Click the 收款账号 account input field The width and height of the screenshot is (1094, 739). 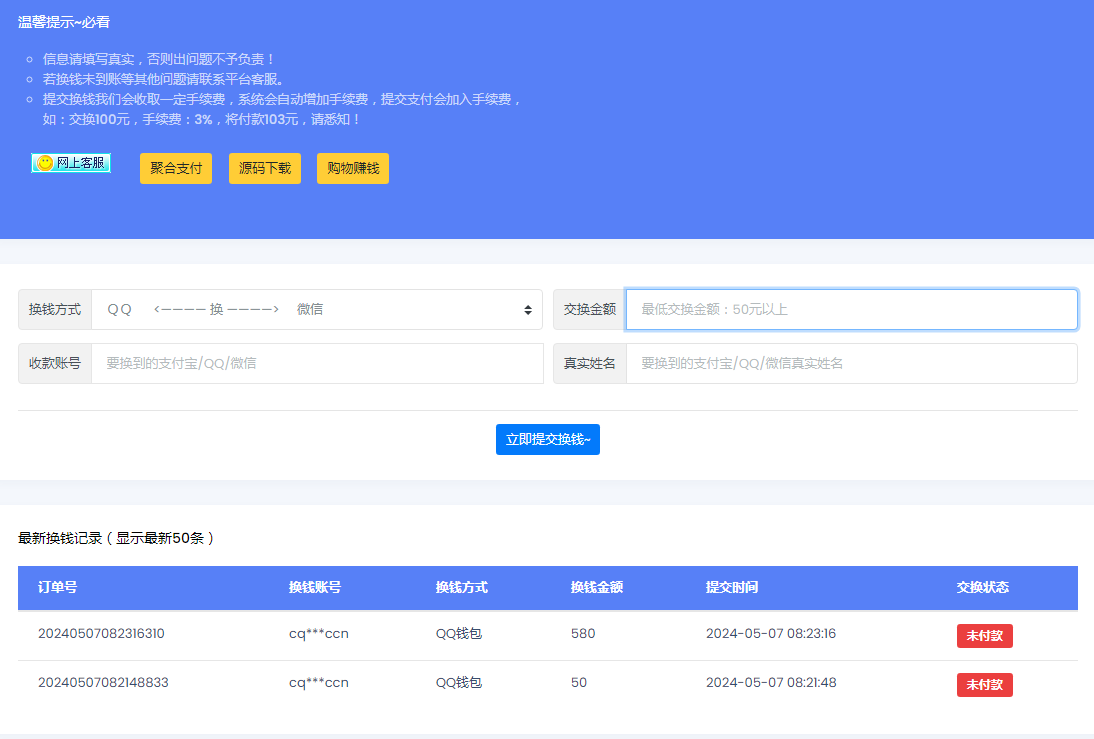317,364
